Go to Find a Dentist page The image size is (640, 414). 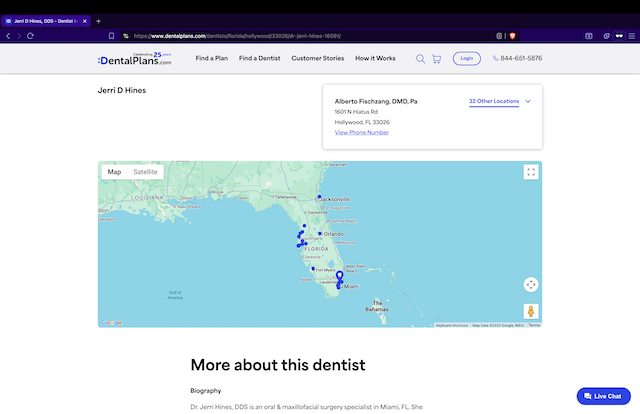(x=259, y=59)
